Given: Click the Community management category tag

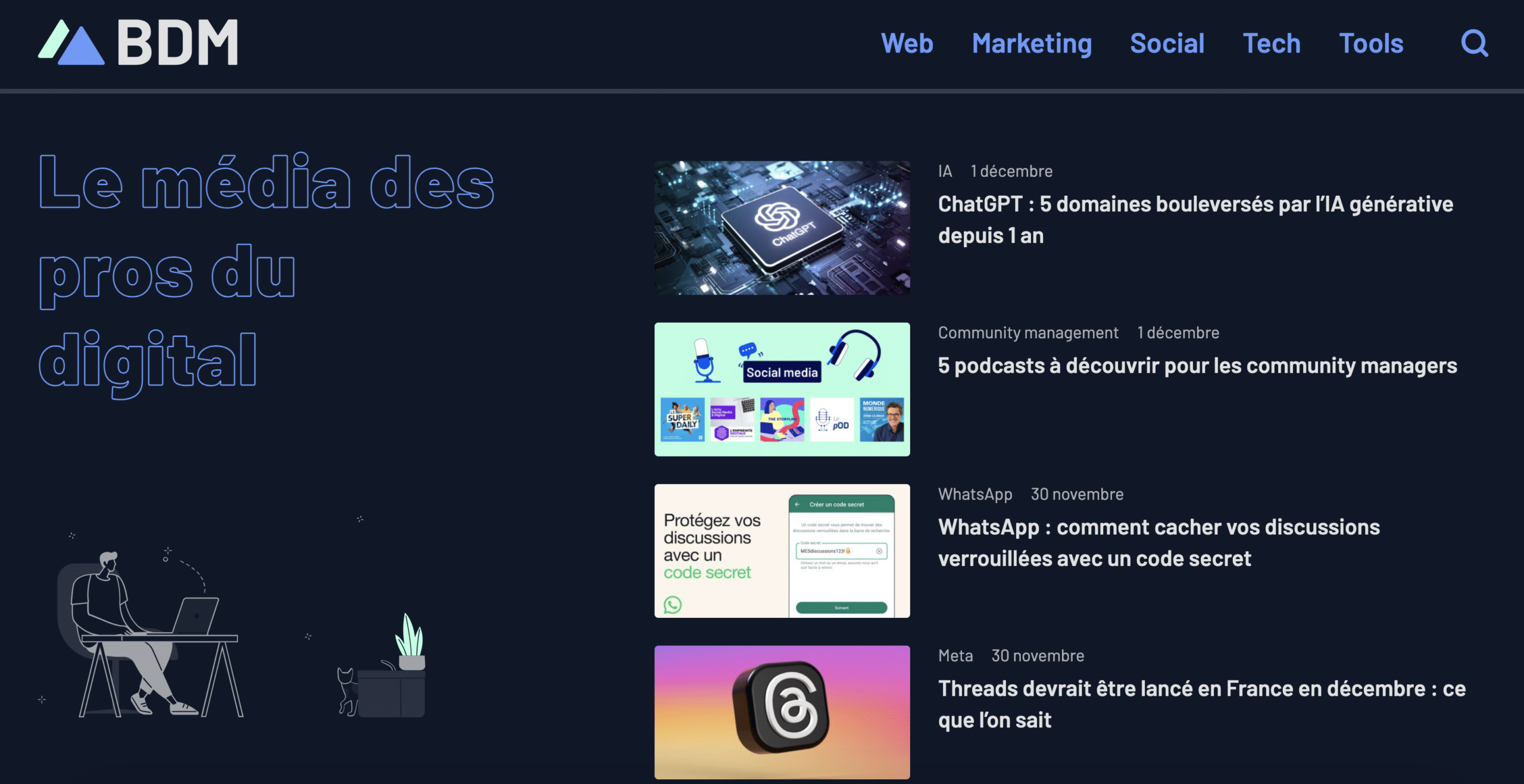Looking at the screenshot, I should point(1028,333).
